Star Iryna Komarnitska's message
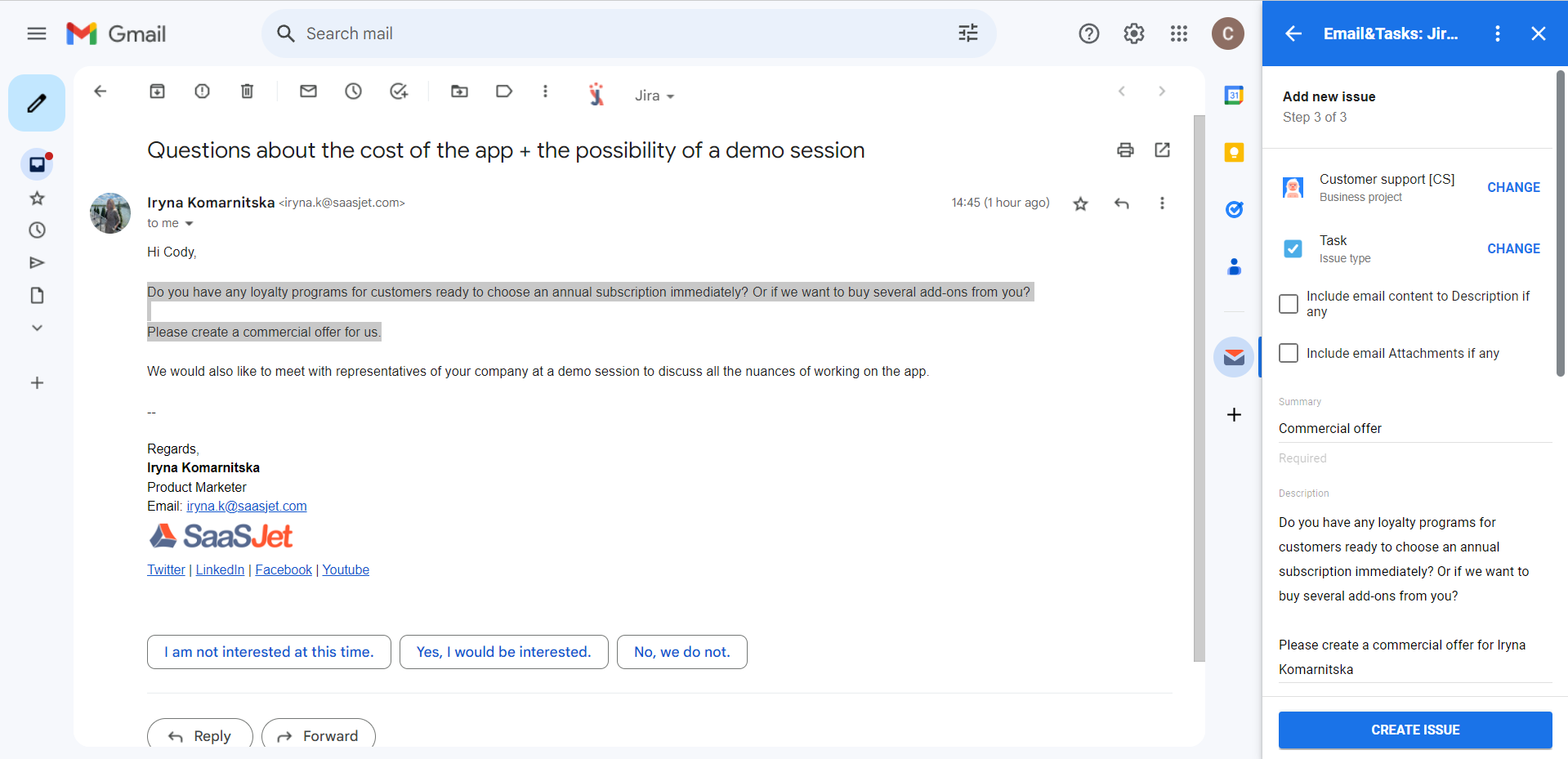1568x759 pixels. pyautogui.click(x=1080, y=203)
